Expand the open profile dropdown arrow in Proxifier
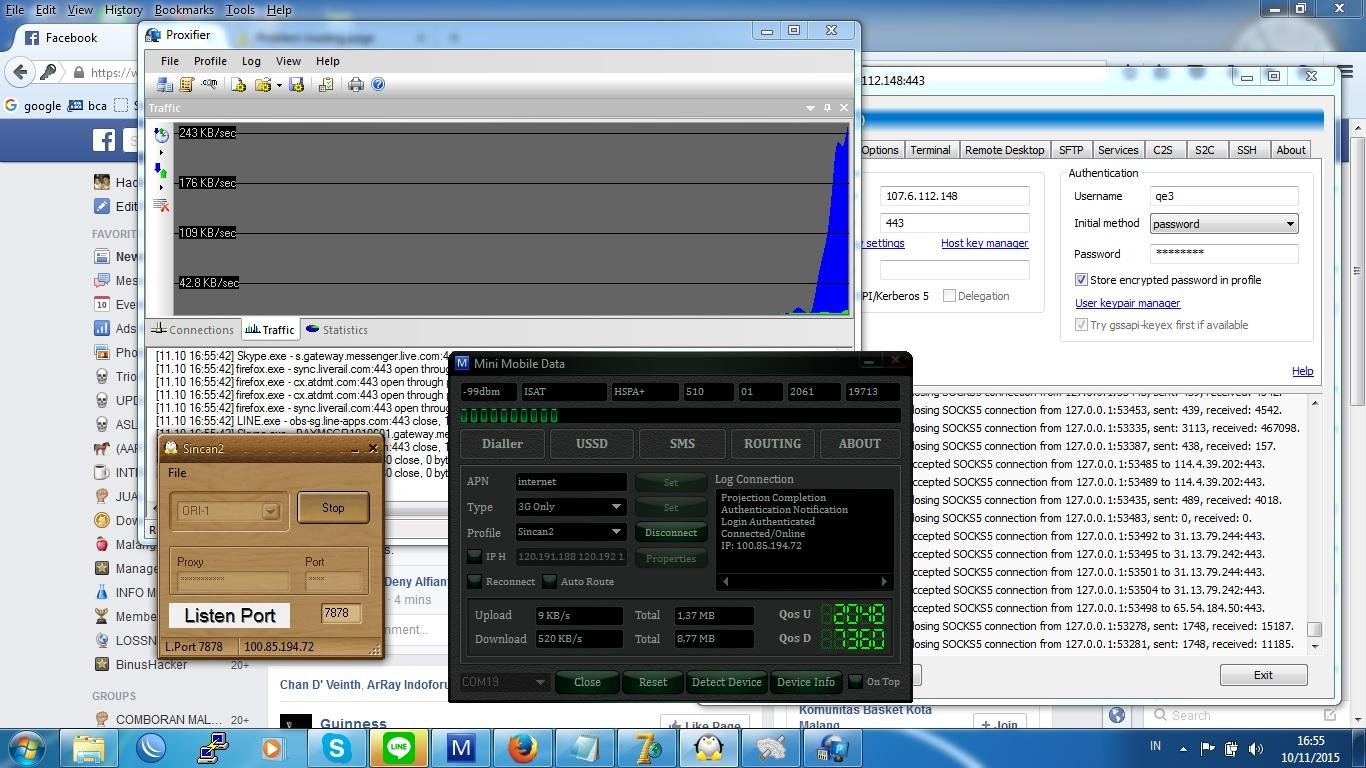Screen dimensions: 1366x768 tap(278, 85)
